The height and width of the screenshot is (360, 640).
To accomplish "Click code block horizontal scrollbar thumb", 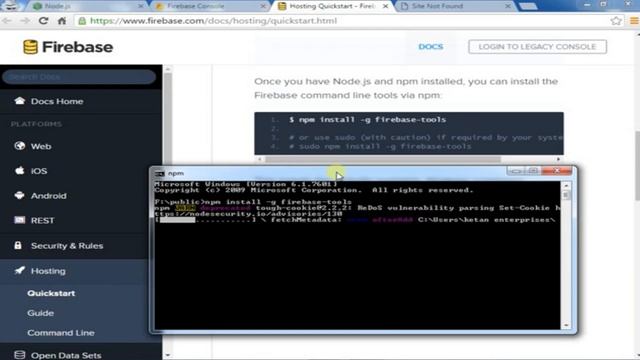I will click(382, 159).
